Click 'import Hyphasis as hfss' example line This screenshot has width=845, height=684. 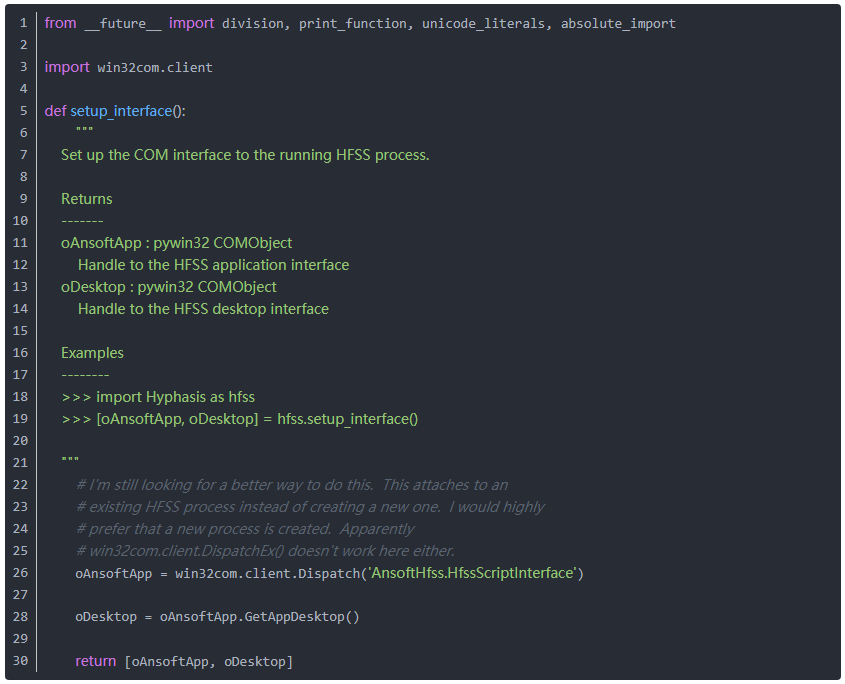tap(175, 397)
